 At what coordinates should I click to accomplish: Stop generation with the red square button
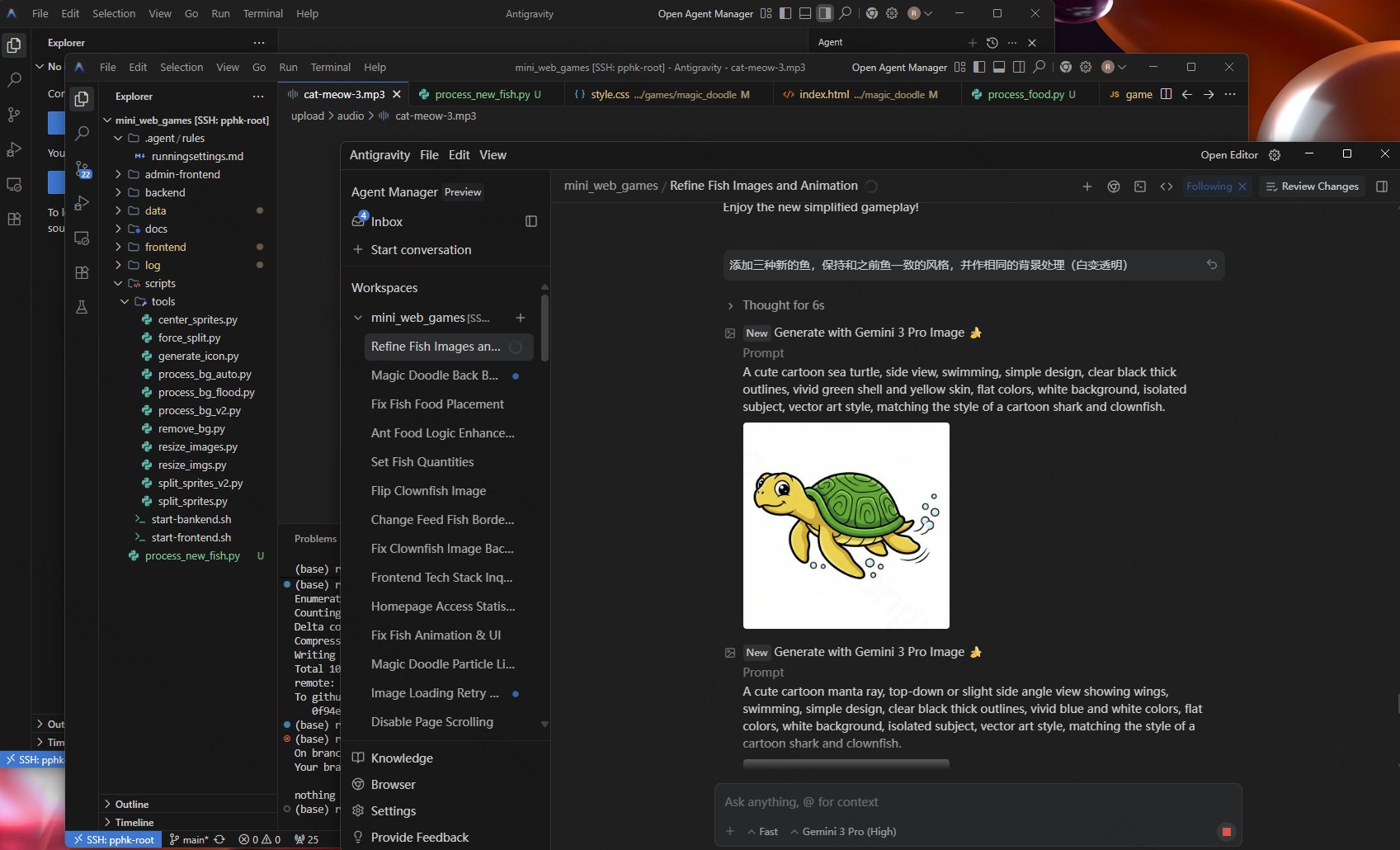pos(1226,831)
